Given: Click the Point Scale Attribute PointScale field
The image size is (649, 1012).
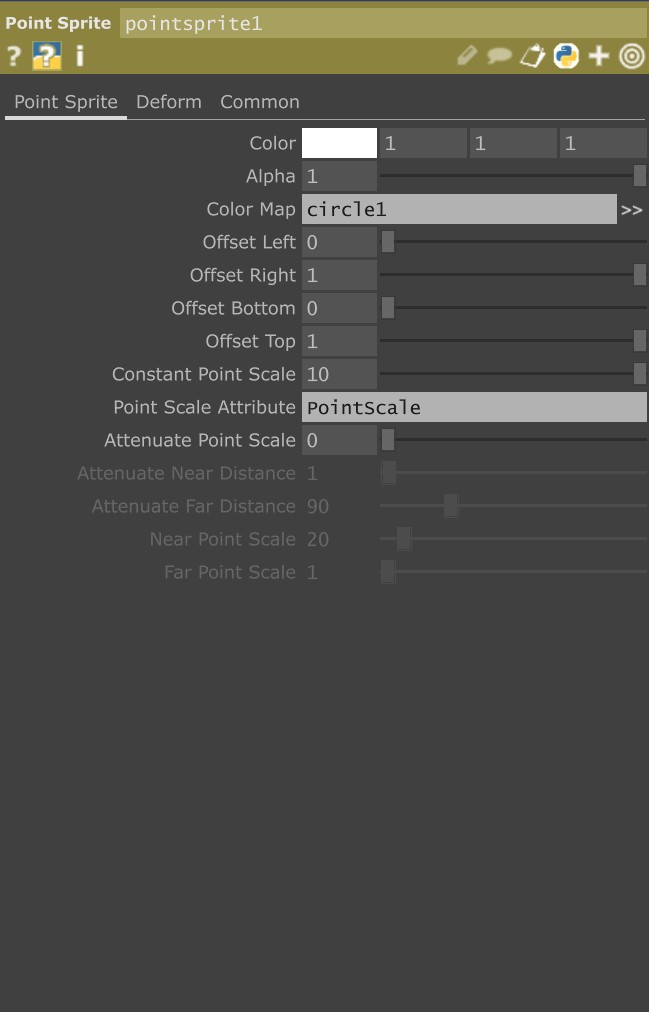Looking at the screenshot, I should [474, 407].
